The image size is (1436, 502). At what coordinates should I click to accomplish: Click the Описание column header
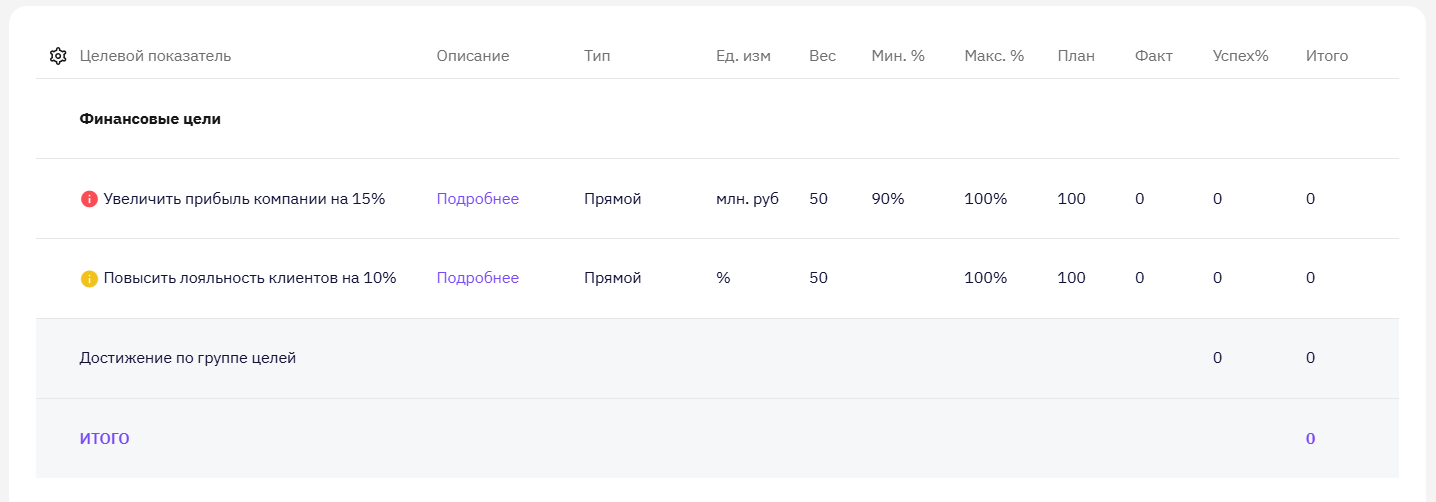click(473, 56)
